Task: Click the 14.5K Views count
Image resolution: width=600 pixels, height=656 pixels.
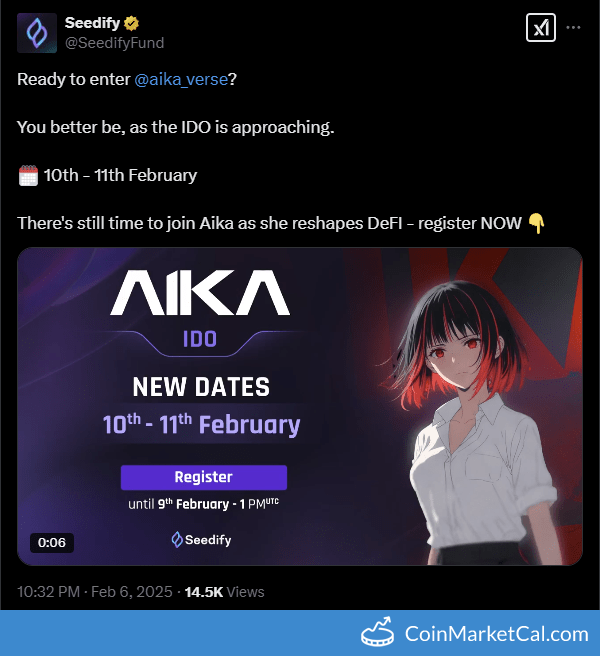Action: tap(224, 592)
